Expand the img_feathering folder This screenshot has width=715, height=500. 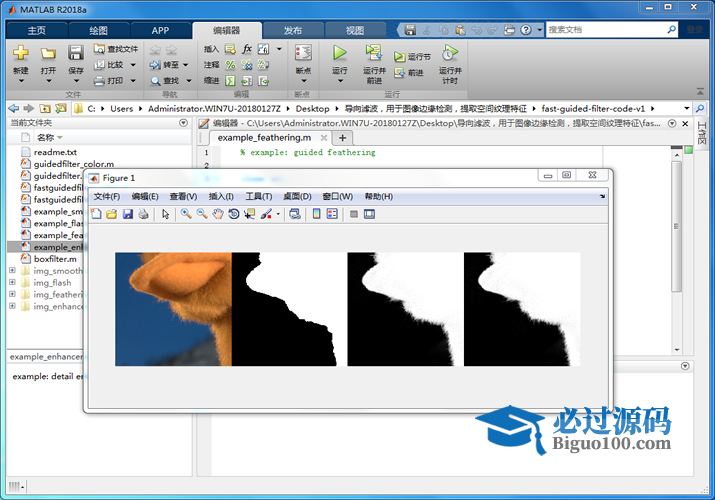(x=12, y=294)
